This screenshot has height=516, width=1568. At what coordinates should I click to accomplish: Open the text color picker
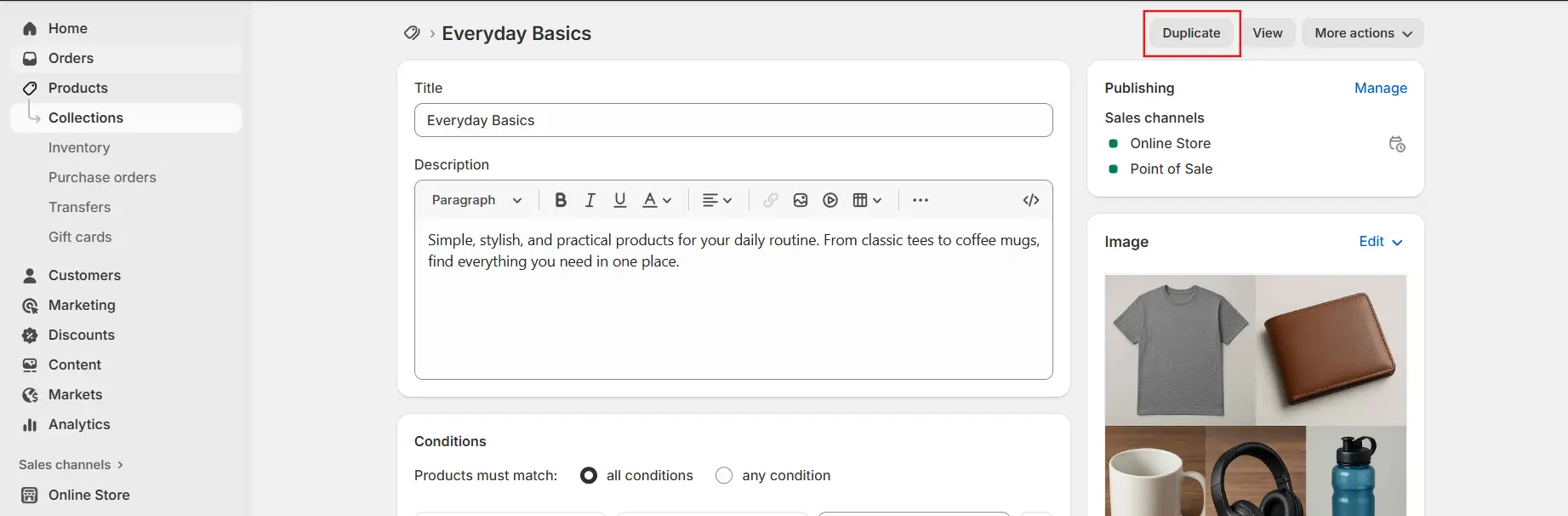pos(657,200)
